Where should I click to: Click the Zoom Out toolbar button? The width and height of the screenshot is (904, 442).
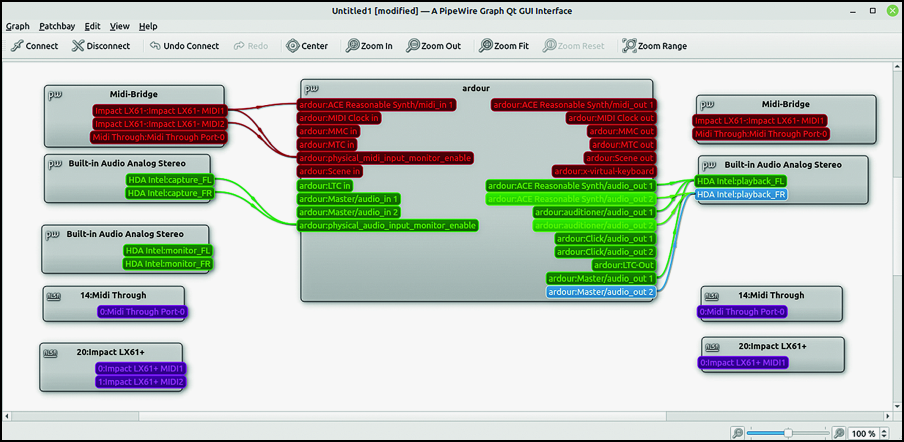[x=434, y=46]
